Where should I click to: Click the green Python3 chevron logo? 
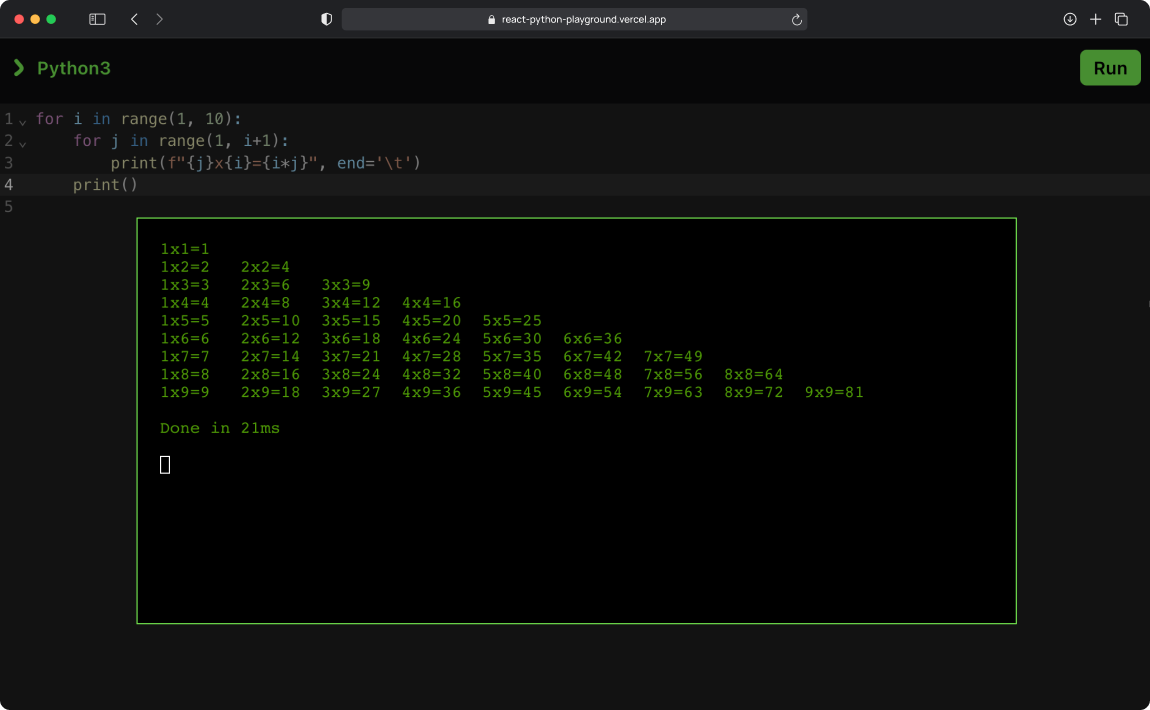[x=19, y=68]
